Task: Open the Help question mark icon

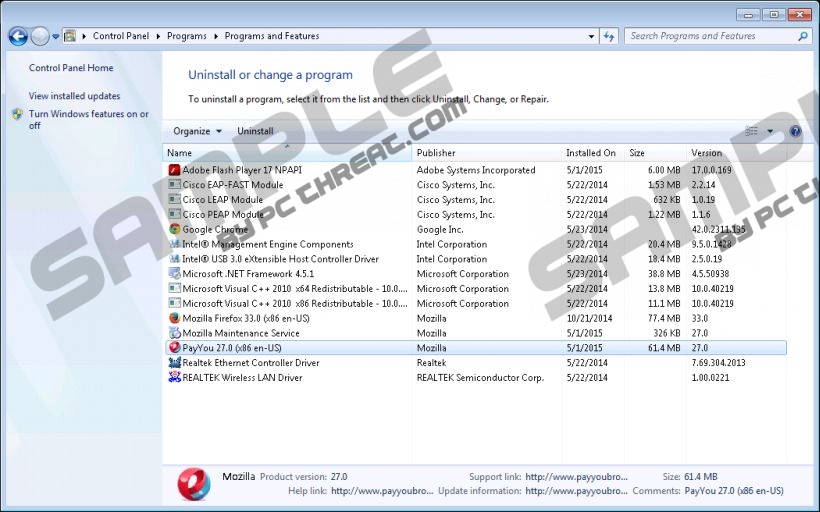Action: [795, 131]
